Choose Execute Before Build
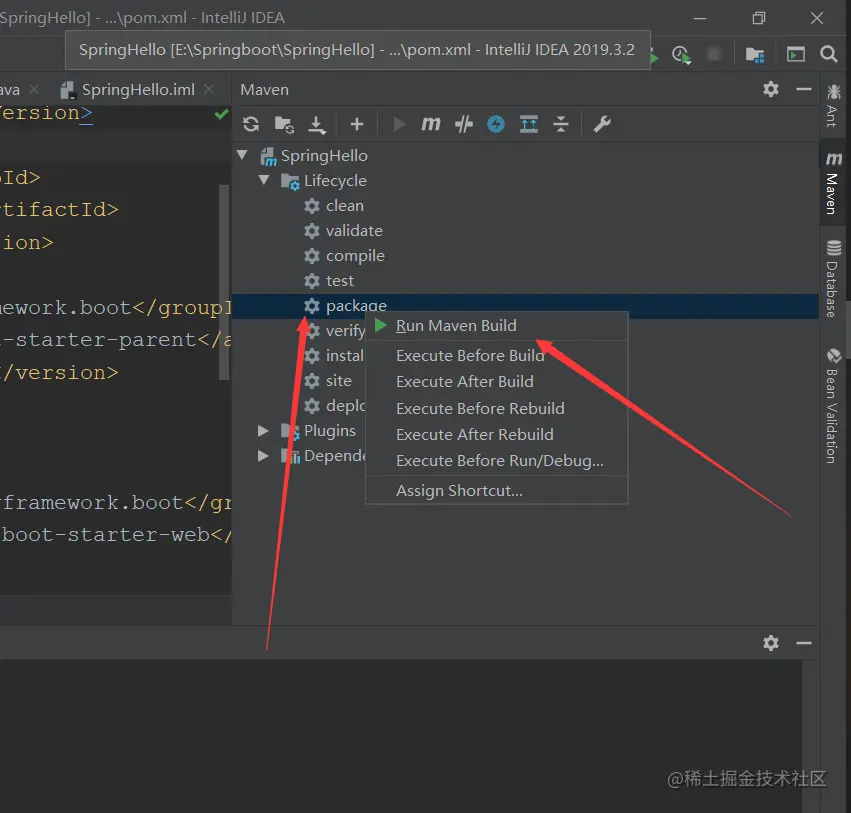The image size is (851, 813). pos(497,355)
